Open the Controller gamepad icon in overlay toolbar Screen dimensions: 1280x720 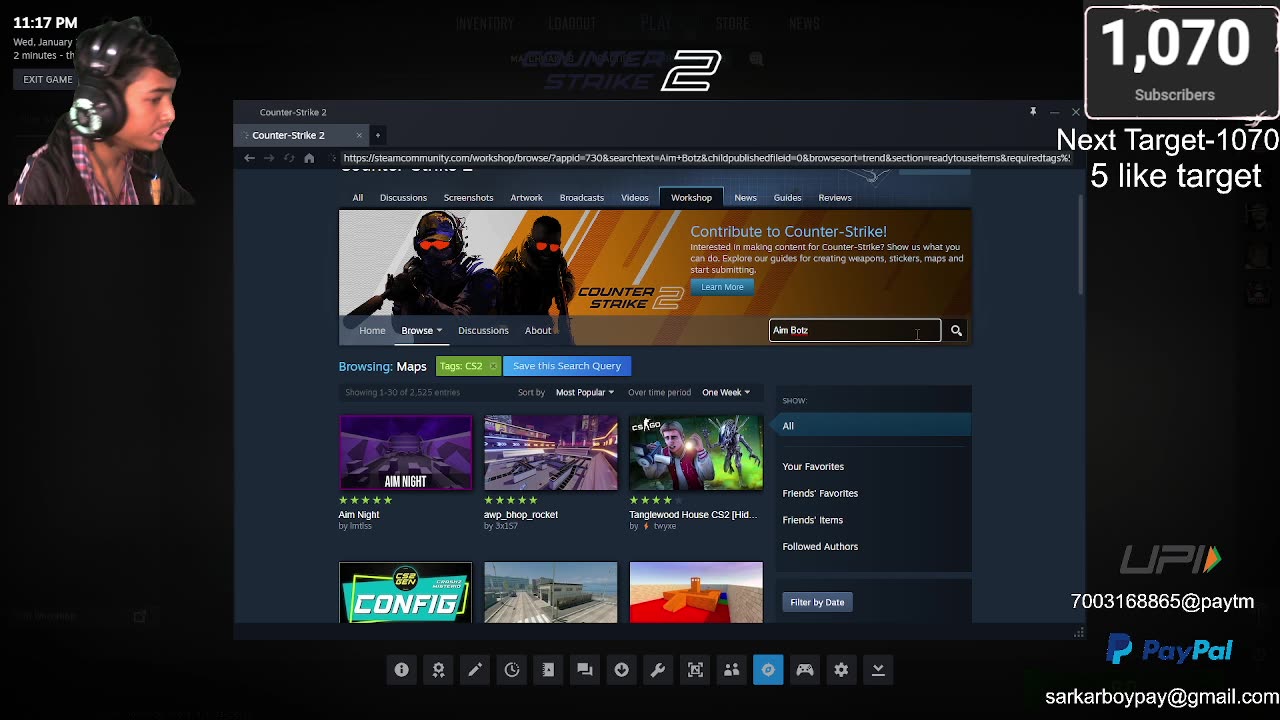(804, 670)
